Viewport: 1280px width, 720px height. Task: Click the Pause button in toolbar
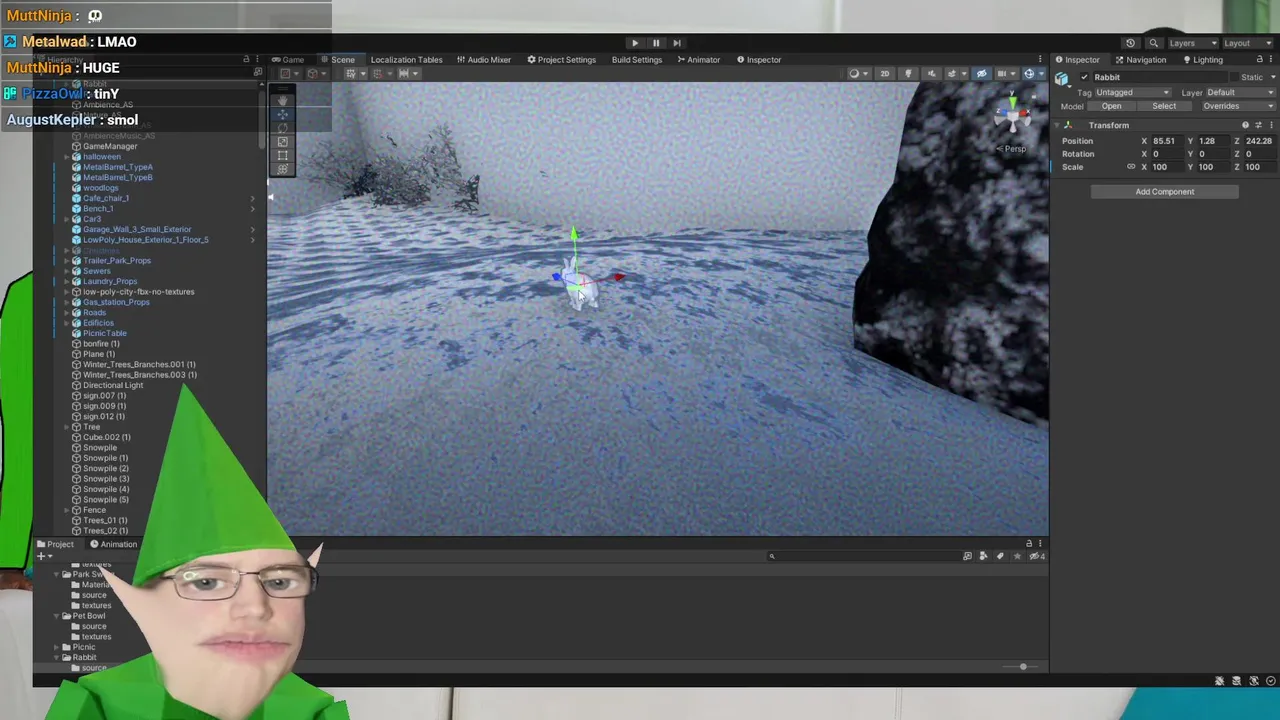coord(656,43)
